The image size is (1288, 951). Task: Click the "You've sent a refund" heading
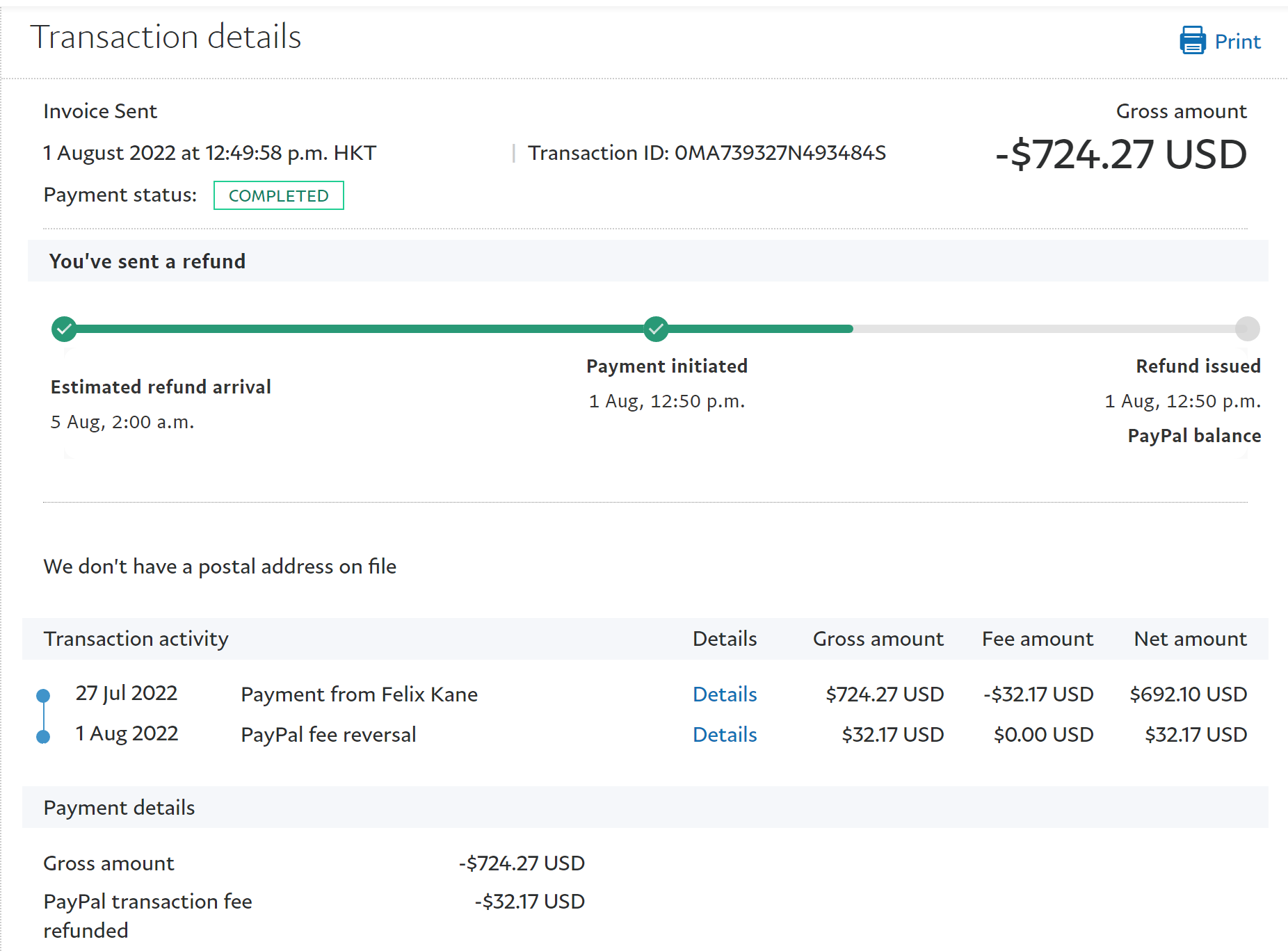tap(147, 261)
